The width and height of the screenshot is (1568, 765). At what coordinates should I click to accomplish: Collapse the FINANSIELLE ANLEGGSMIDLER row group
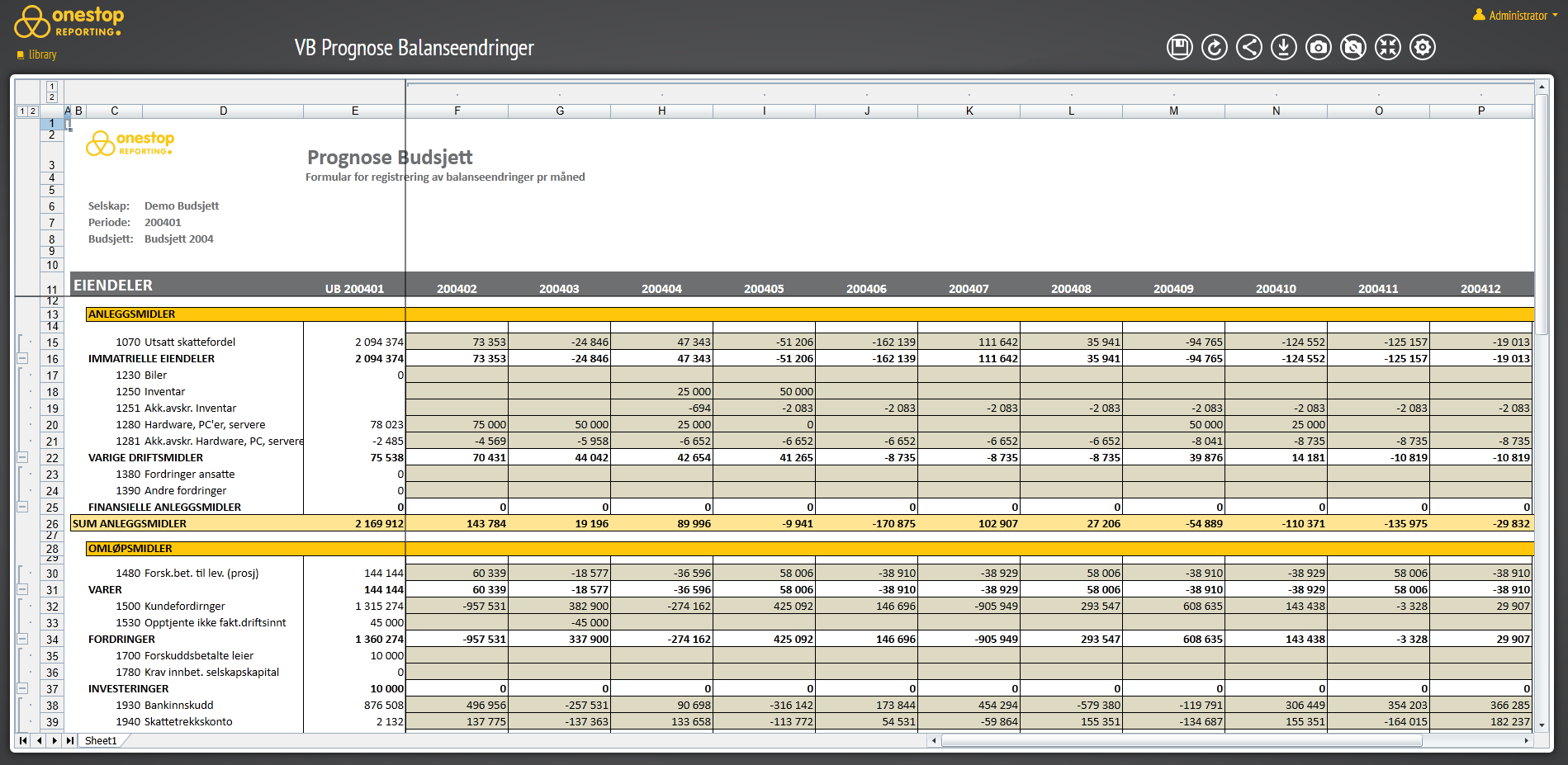coord(22,507)
